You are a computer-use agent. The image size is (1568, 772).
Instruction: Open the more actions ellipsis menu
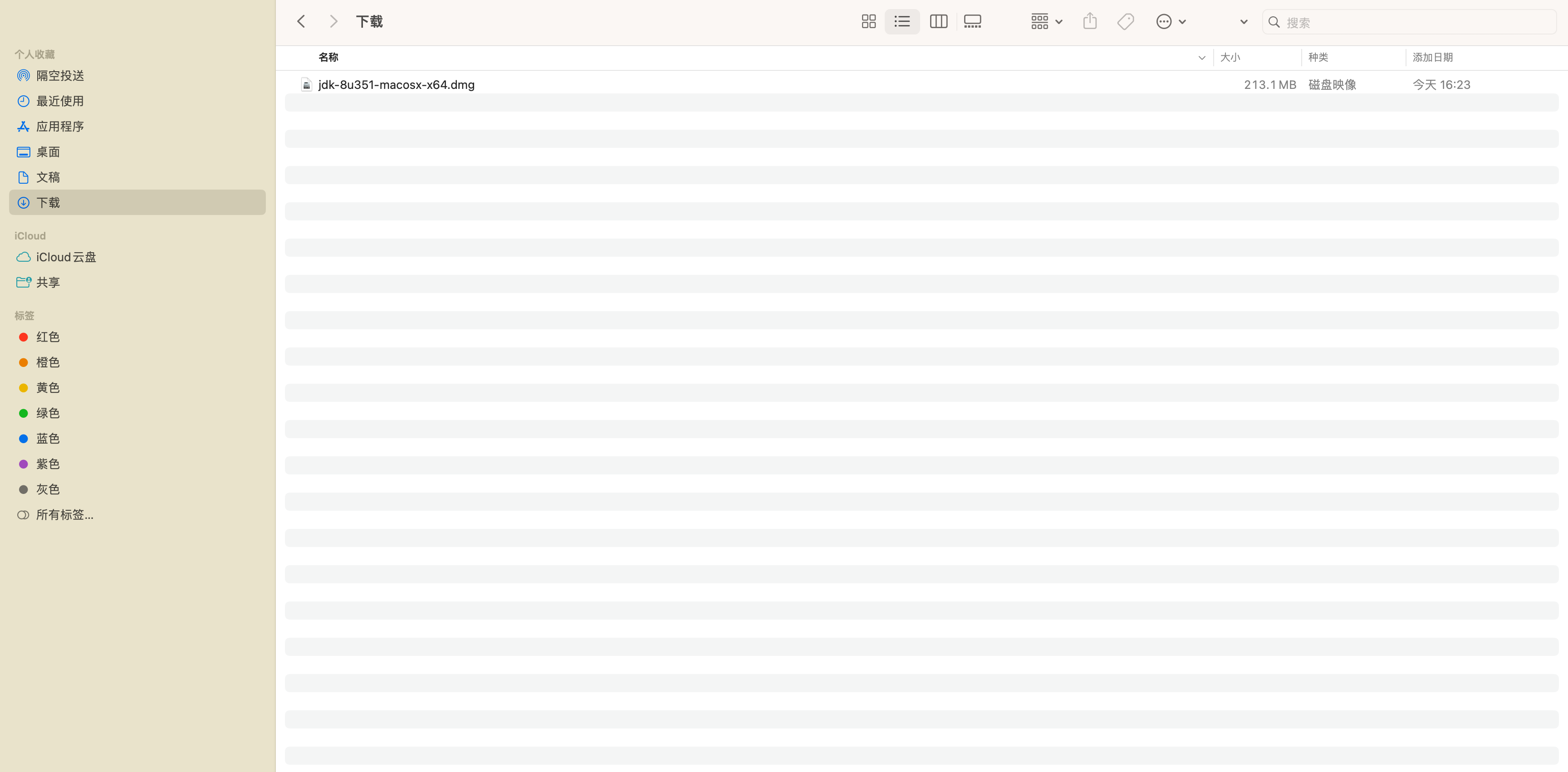point(1171,22)
